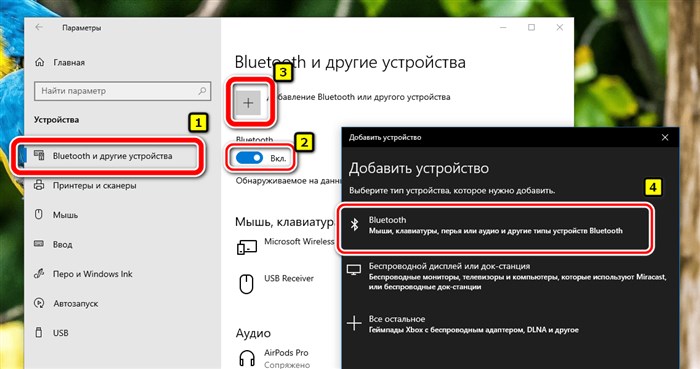Click the keyboard icon beside Ввод
700x369 pixels.
tap(39, 244)
